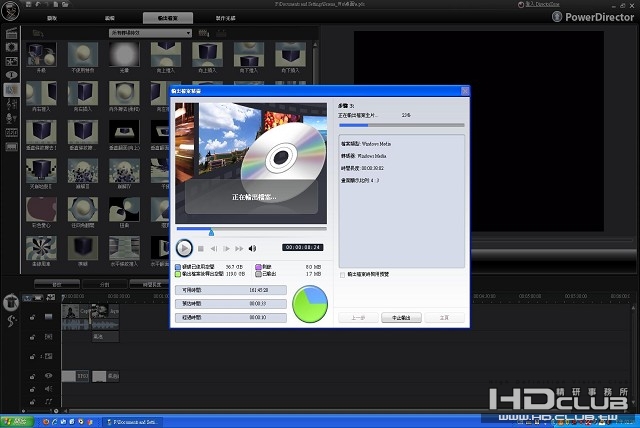
Task: Click the Play button in export preview
Action: (184, 248)
